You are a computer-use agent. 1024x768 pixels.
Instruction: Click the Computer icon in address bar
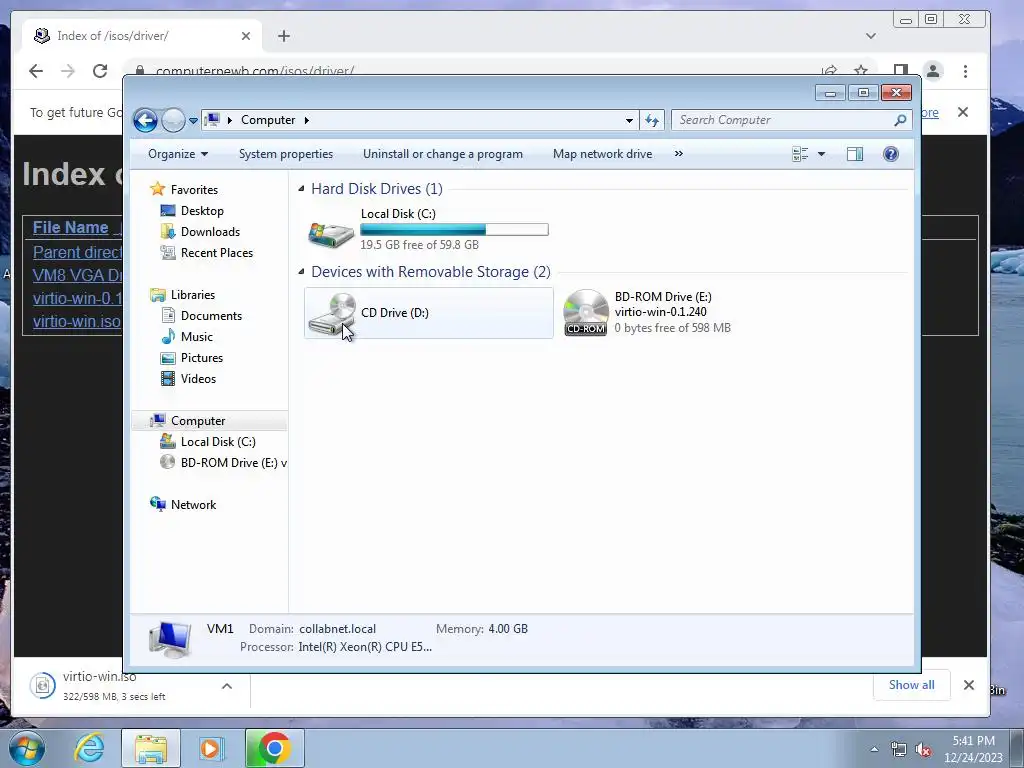click(x=212, y=120)
